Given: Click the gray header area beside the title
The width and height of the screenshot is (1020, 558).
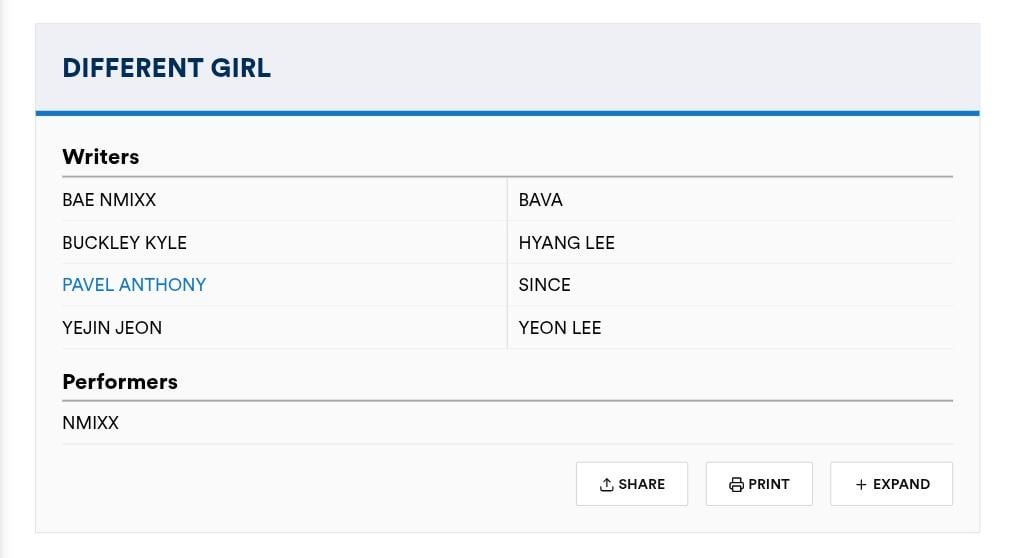Looking at the screenshot, I should (x=620, y=68).
